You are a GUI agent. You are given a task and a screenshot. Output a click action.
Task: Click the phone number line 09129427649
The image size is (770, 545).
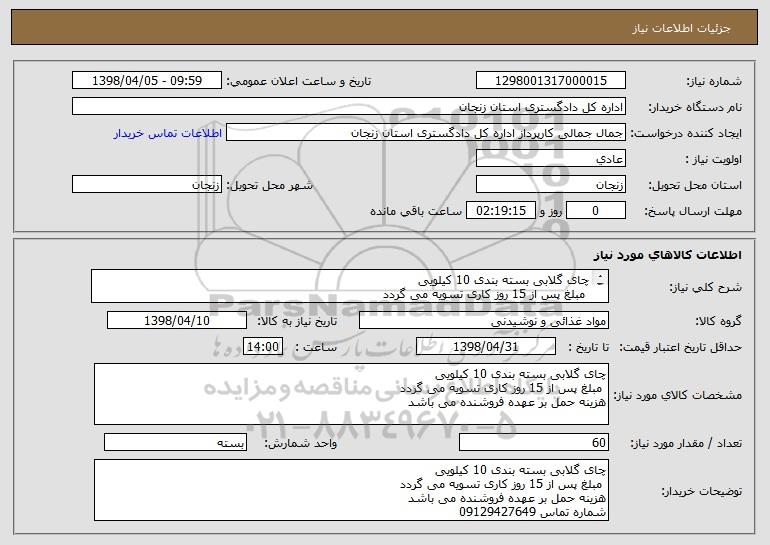pos(533,512)
